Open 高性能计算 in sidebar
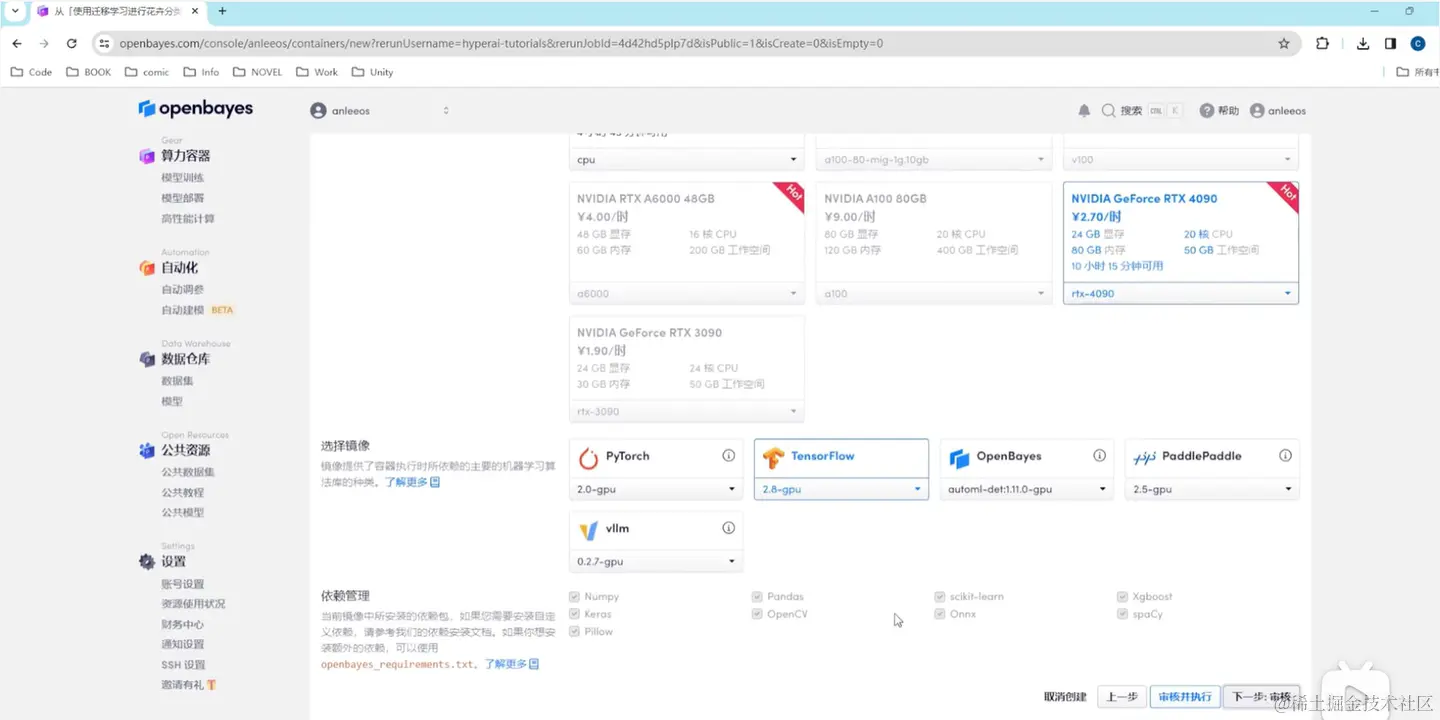 coord(188,219)
